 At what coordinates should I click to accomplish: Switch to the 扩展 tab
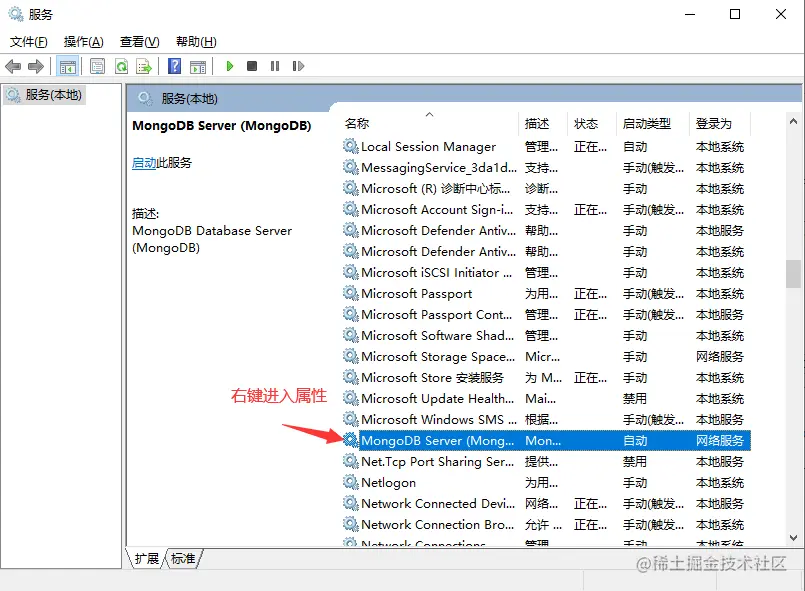pyautogui.click(x=146, y=558)
